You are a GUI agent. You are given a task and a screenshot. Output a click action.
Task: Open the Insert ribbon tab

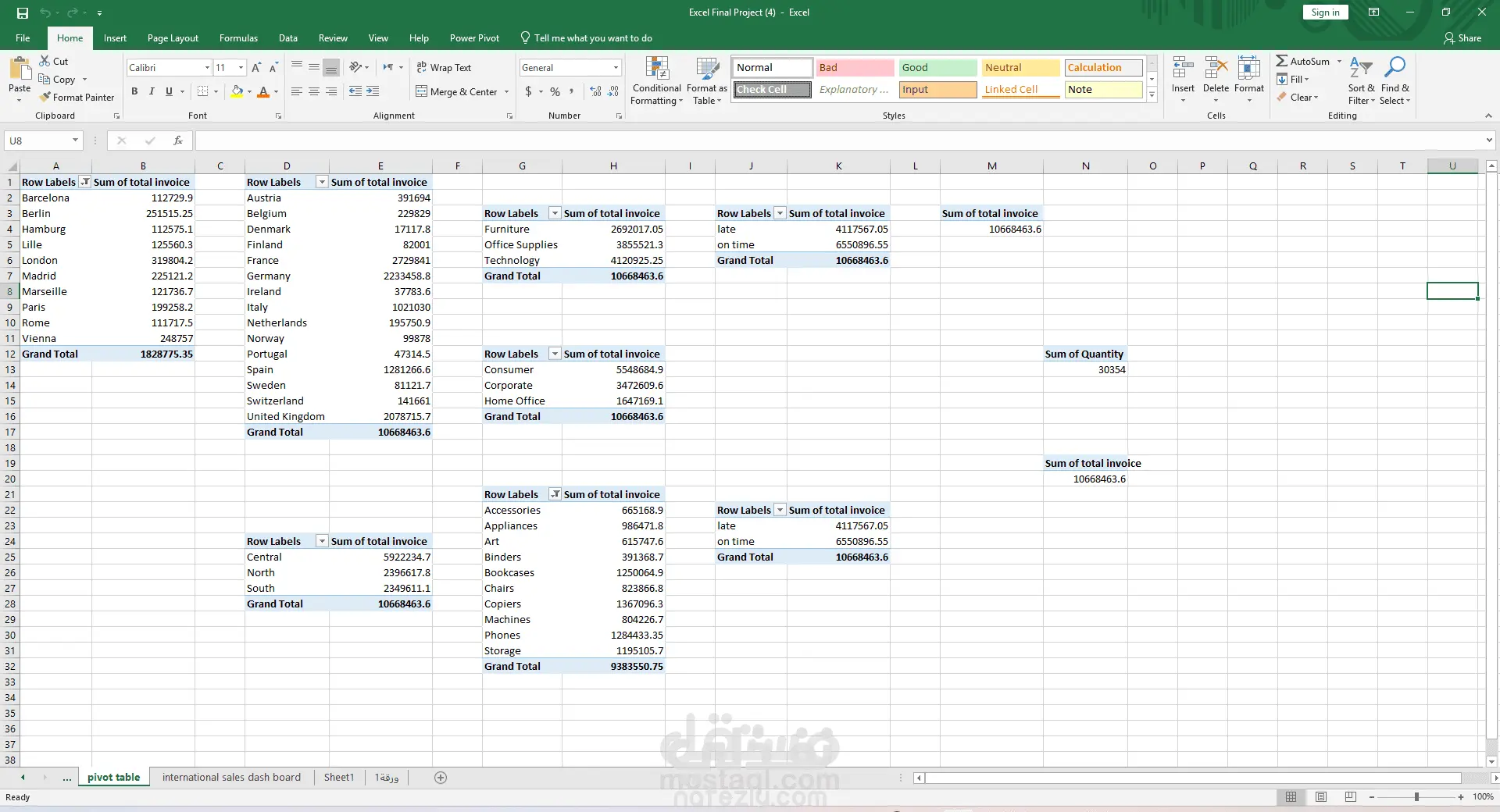pos(115,38)
